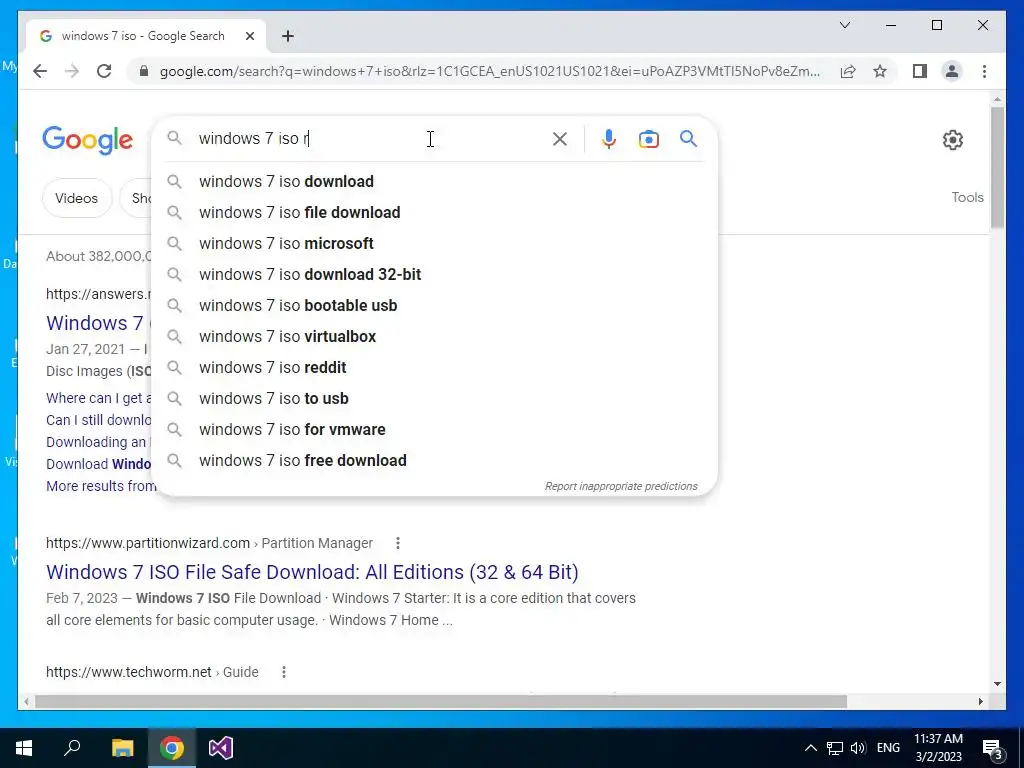The height and width of the screenshot is (768, 1024).
Task: Open 'More results from' link
Action: pos(101,486)
